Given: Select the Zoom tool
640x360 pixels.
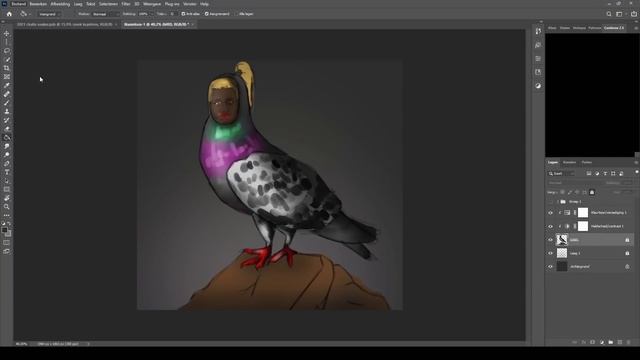Looking at the screenshot, I should 7,207.
